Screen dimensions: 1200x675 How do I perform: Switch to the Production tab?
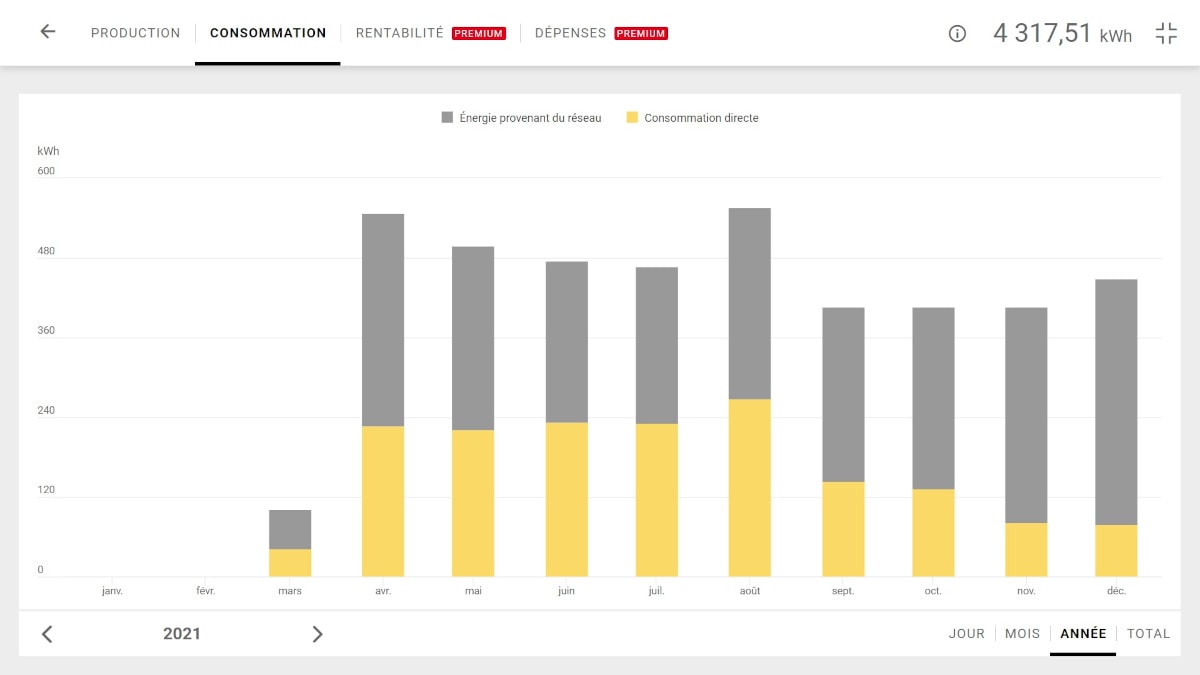(135, 33)
